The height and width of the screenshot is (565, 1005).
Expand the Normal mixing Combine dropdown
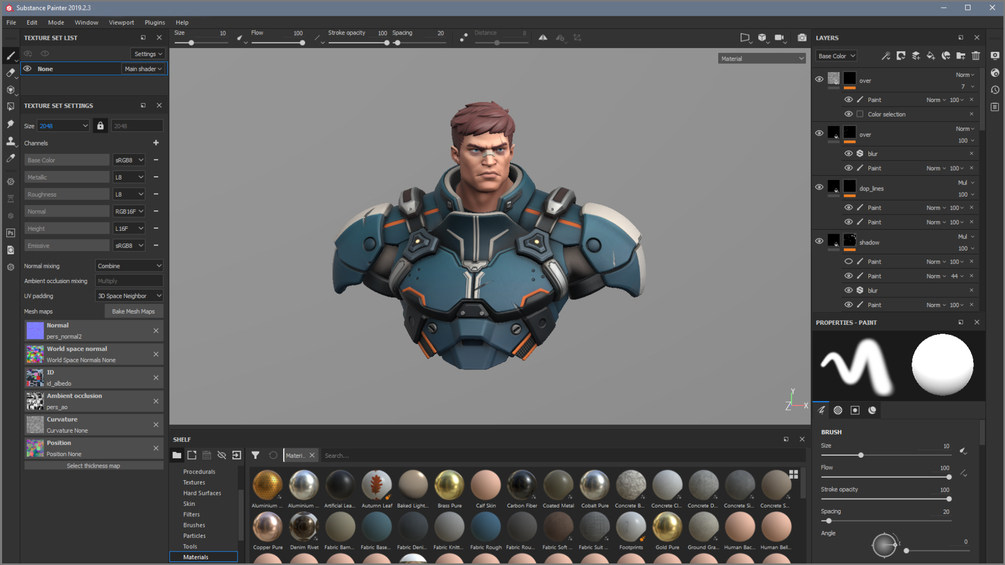coord(129,266)
